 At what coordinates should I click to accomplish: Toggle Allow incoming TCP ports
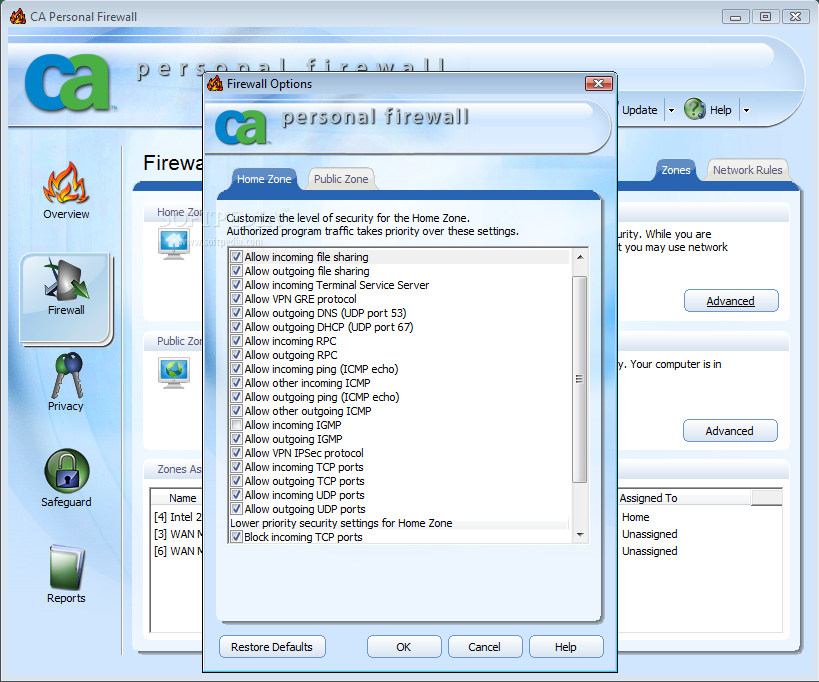click(236, 467)
